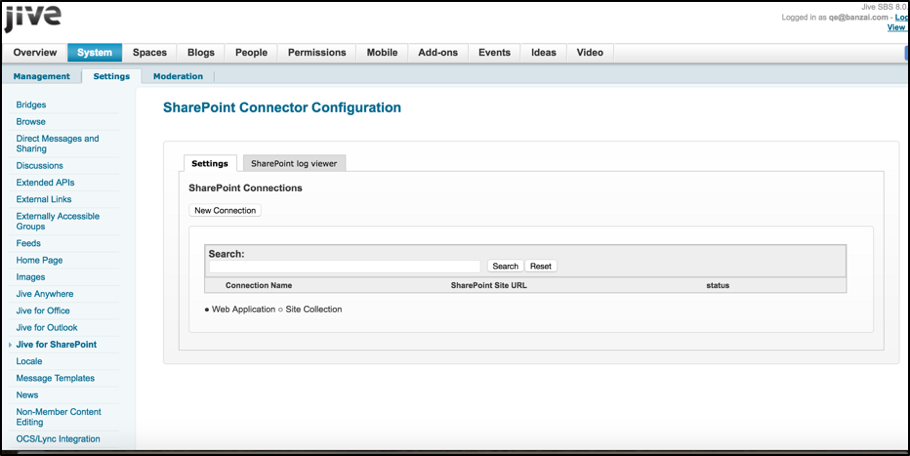Switch to the People tab
This screenshot has width=910, height=456.
251,52
